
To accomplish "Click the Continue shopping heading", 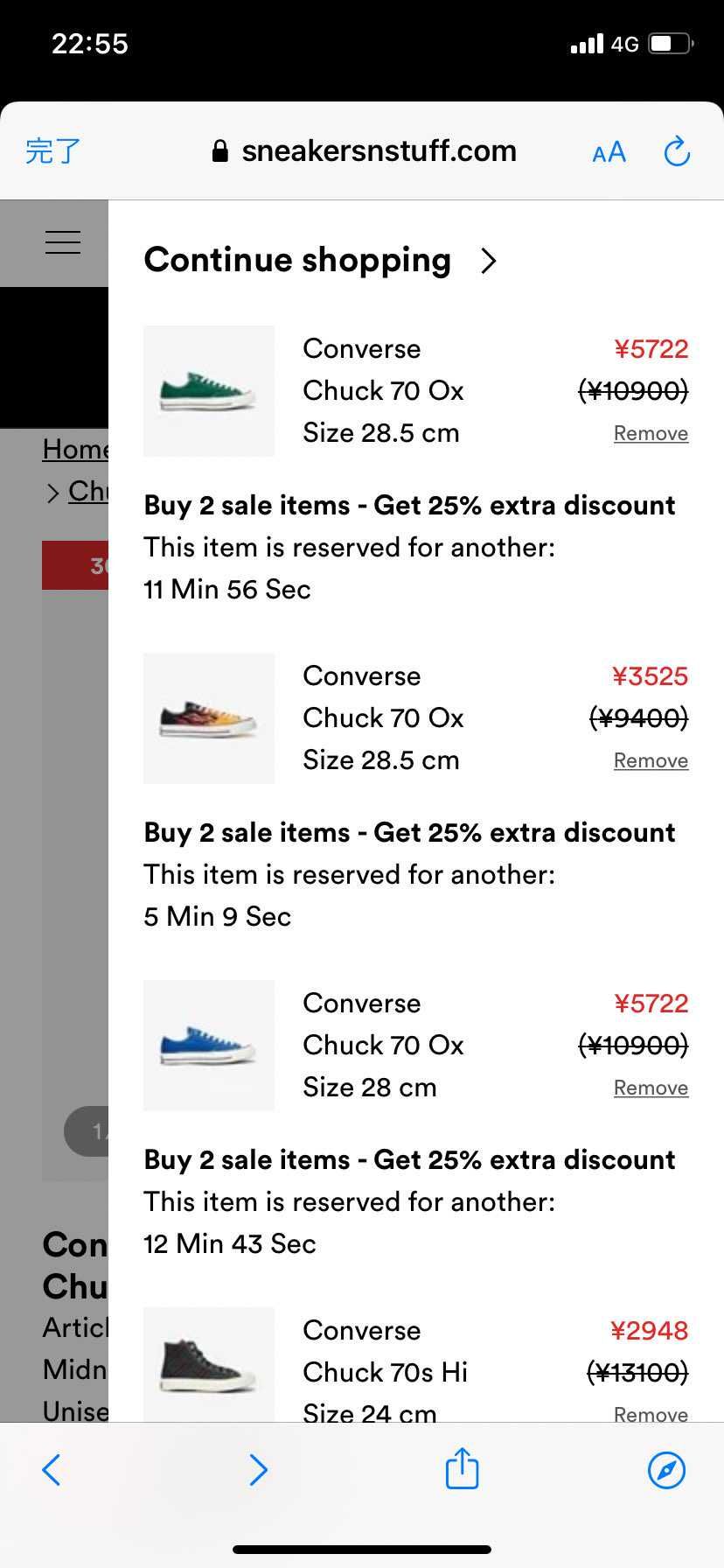I will tap(297, 260).
